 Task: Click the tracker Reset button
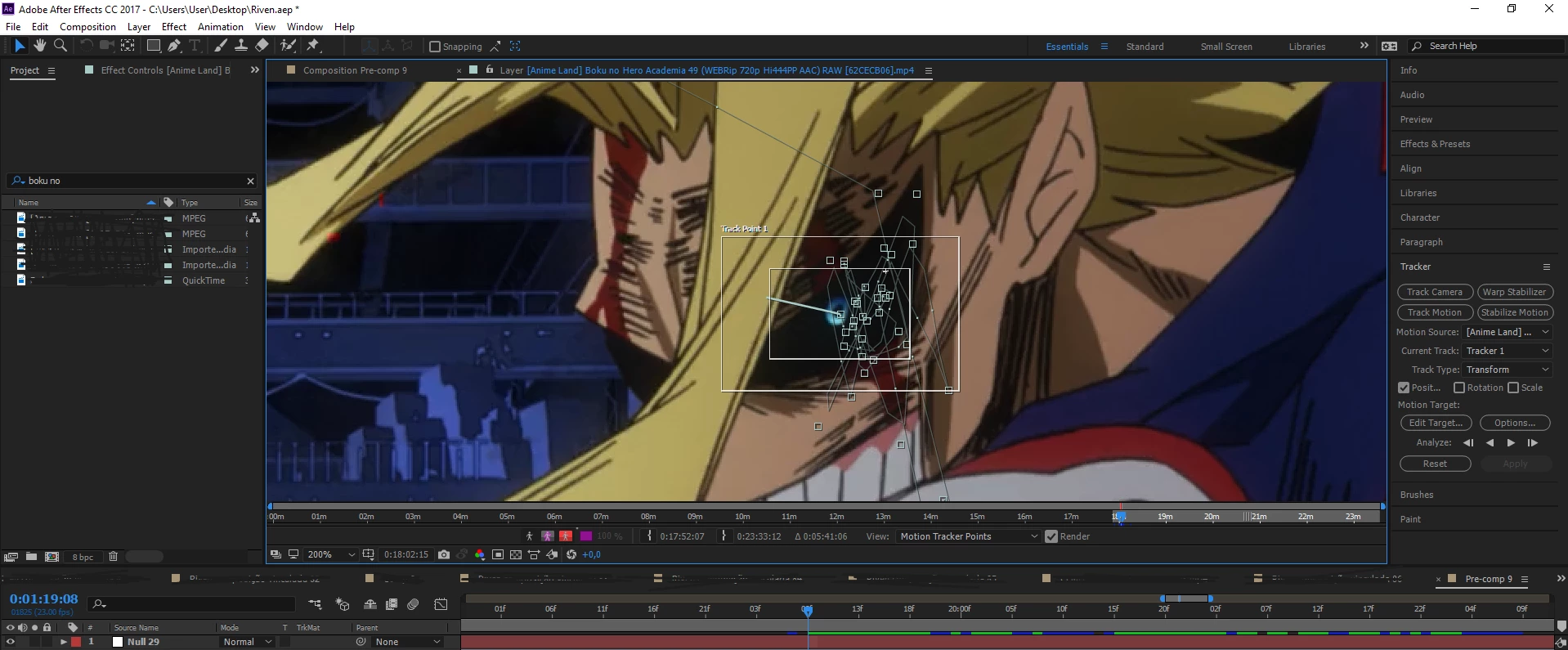coord(1436,464)
